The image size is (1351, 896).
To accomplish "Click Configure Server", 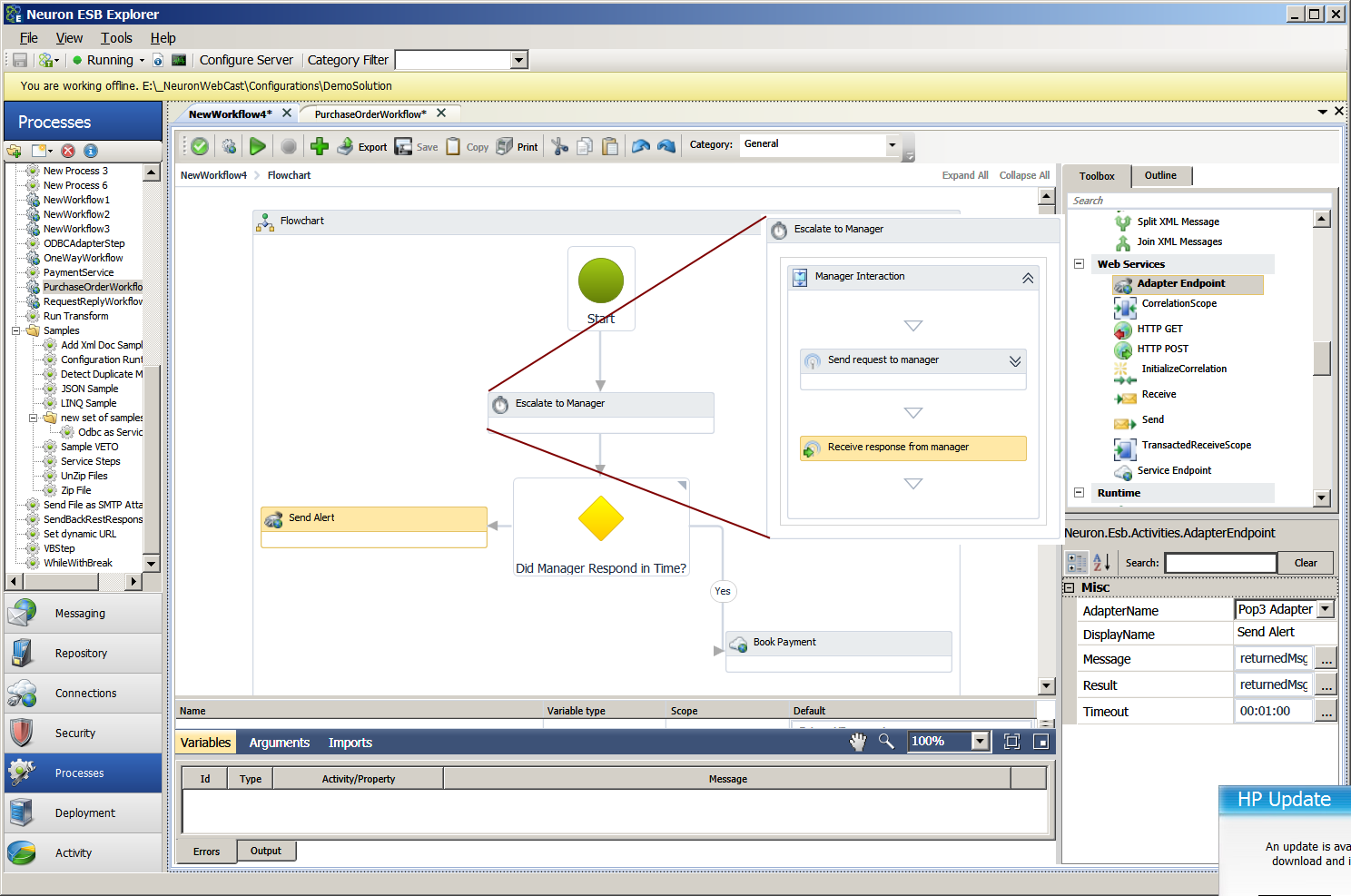I will click(x=246, y=60).
